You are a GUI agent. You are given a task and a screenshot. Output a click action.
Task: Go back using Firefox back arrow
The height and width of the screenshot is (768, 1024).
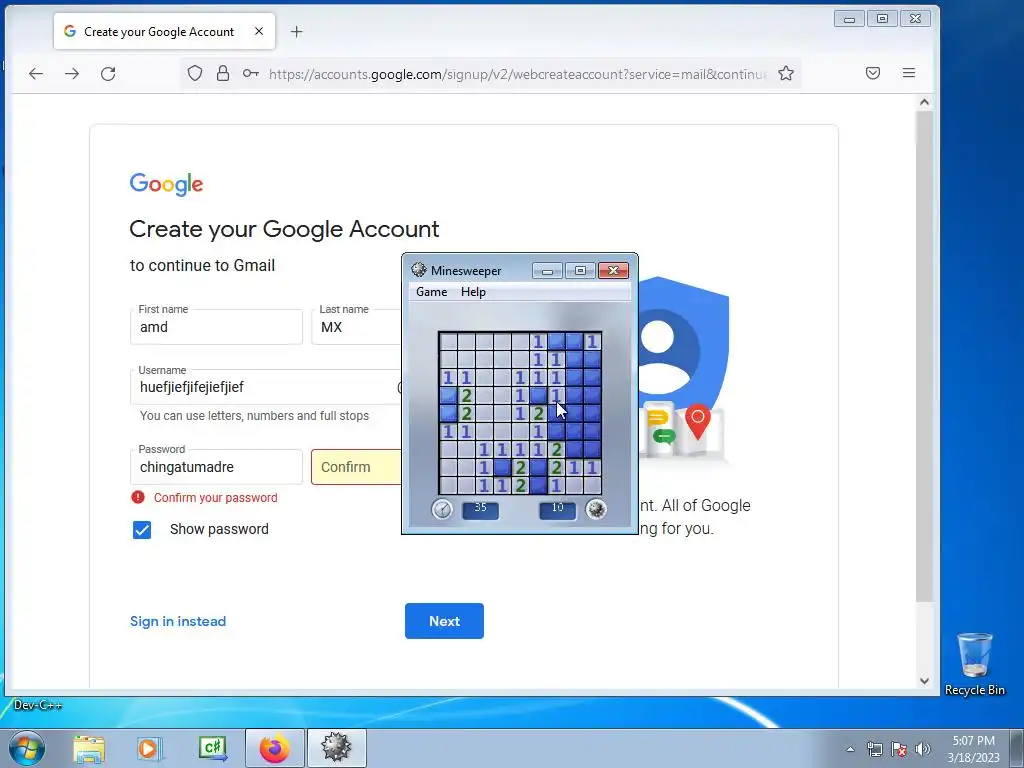coord(36,74)
